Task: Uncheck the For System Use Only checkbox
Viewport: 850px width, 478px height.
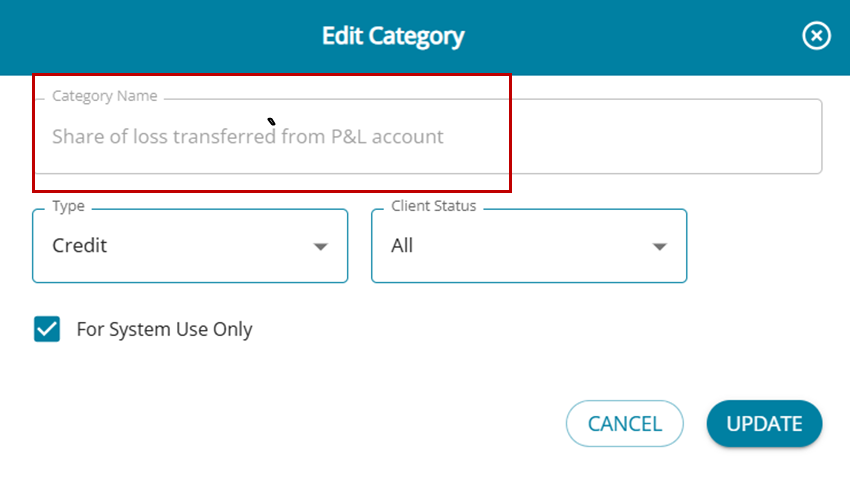Action: point(47,329)
